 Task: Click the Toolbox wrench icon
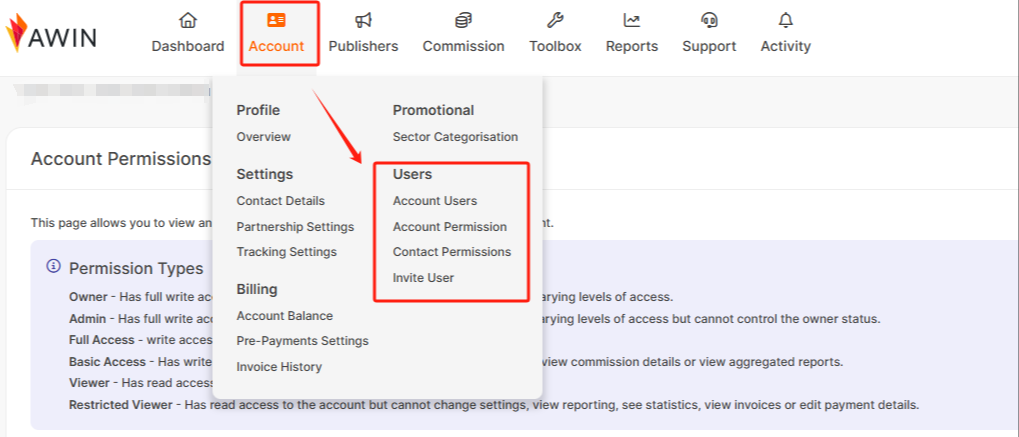click(x=555, y=21)
